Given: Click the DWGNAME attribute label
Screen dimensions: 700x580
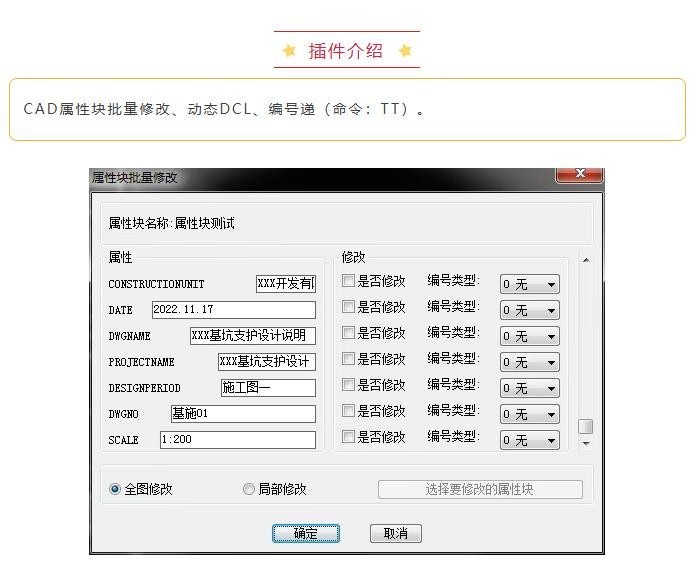Looking at the screenshot, I should (129, 336).
